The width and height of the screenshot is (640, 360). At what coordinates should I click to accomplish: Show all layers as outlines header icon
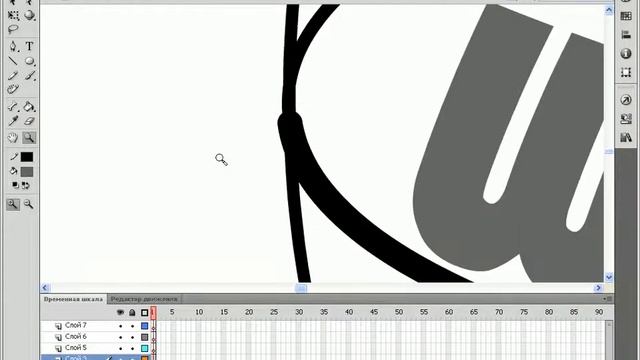144,313
